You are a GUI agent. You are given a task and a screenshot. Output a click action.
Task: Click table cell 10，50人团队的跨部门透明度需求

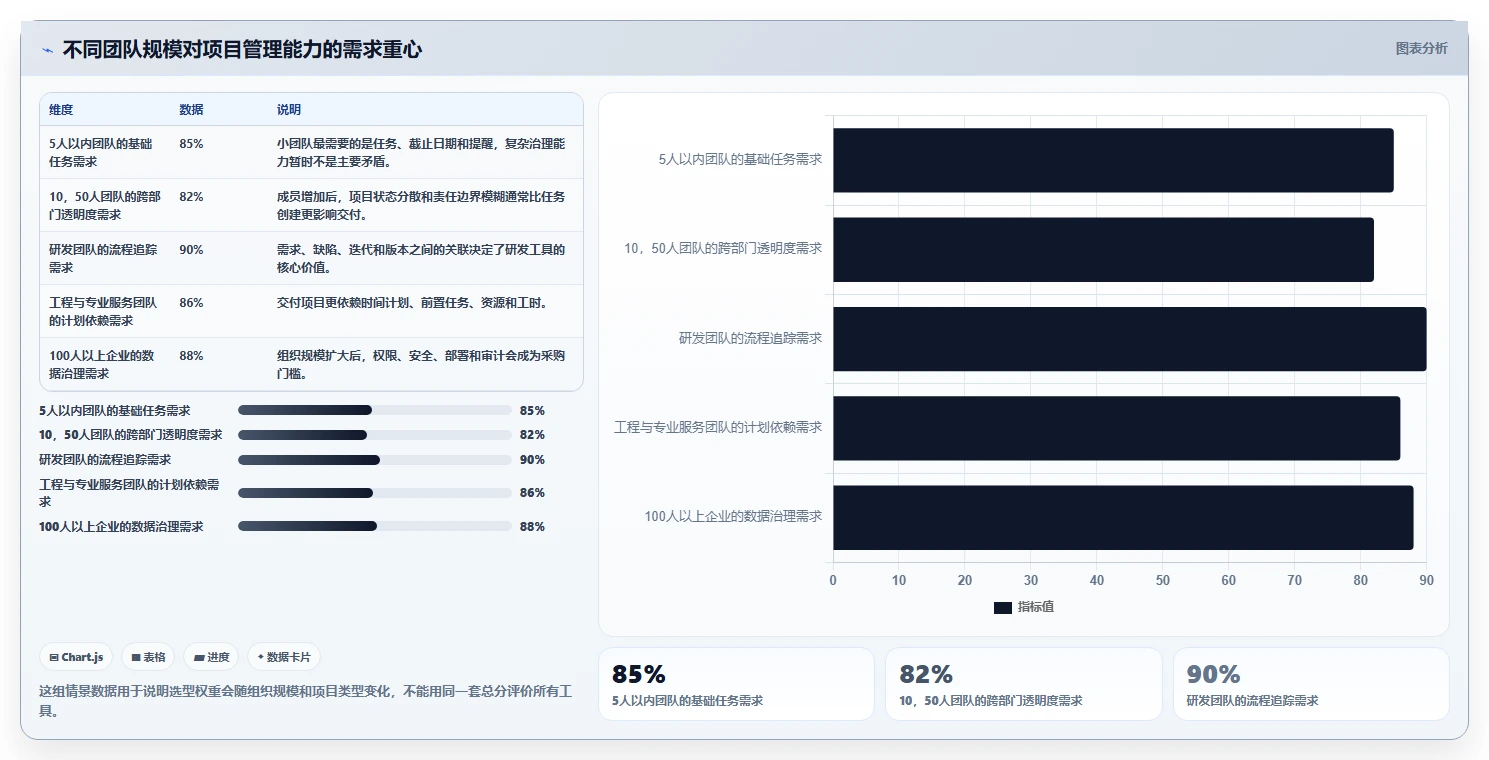[x=104, y=205]
